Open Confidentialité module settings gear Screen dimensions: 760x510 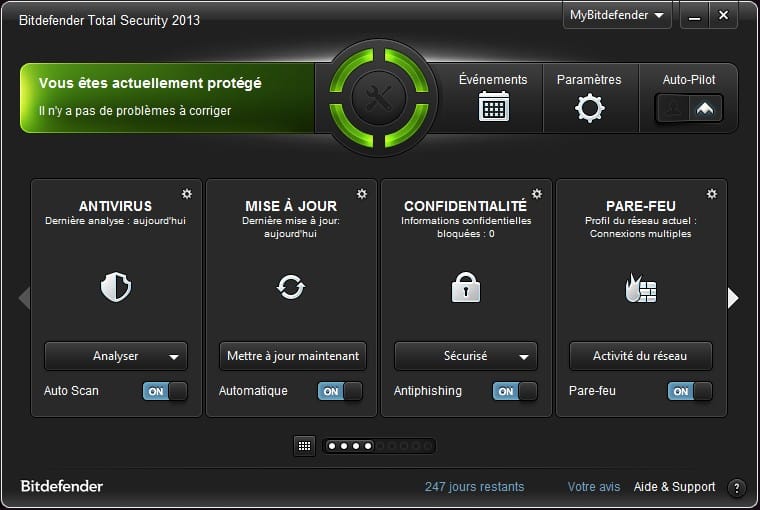tap(537, 194)
